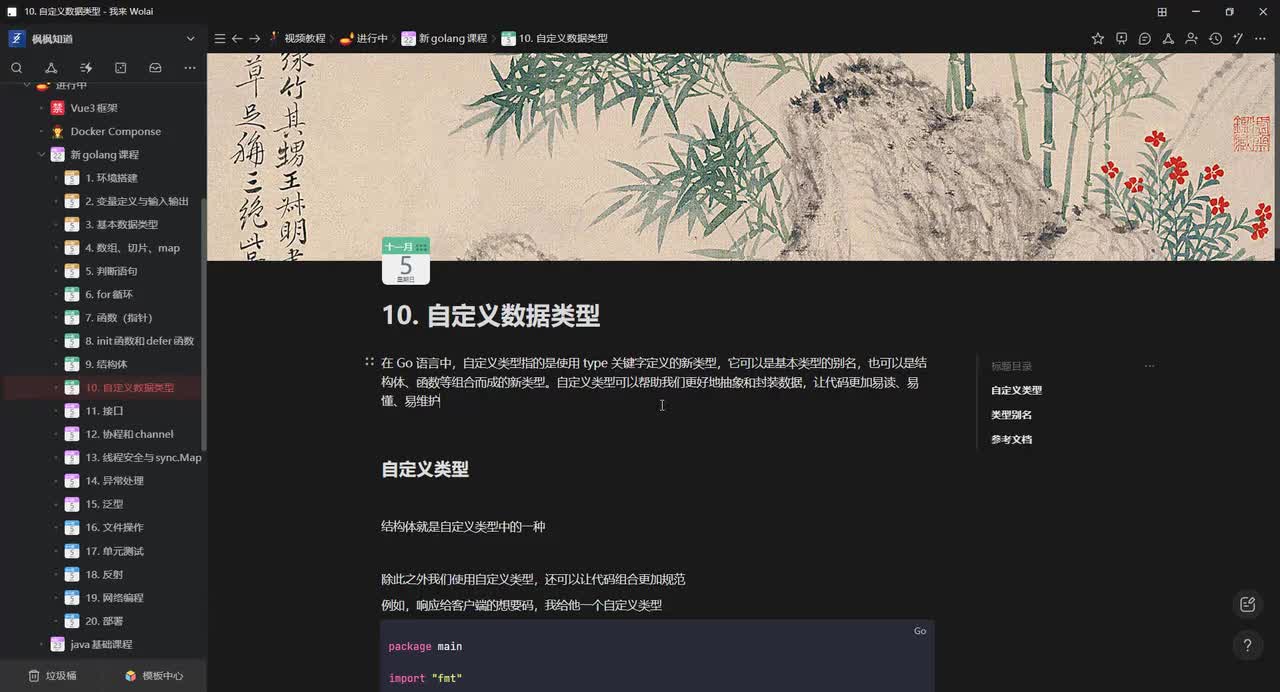This screenshot has width=1280, height=692.
Task: Click the calendar page icon above title
Action: click(405, 261)
